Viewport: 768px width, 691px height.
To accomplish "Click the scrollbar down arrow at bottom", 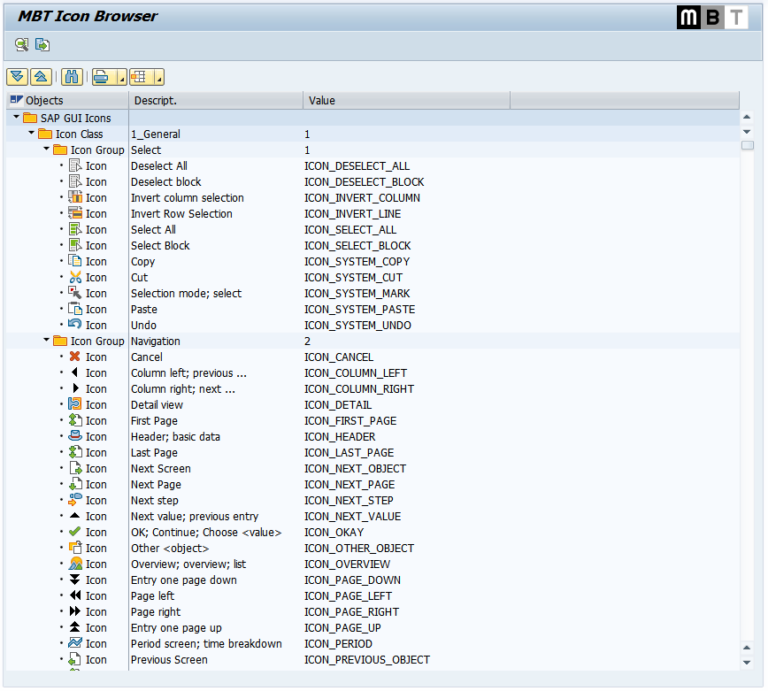I will coord(746,661).
